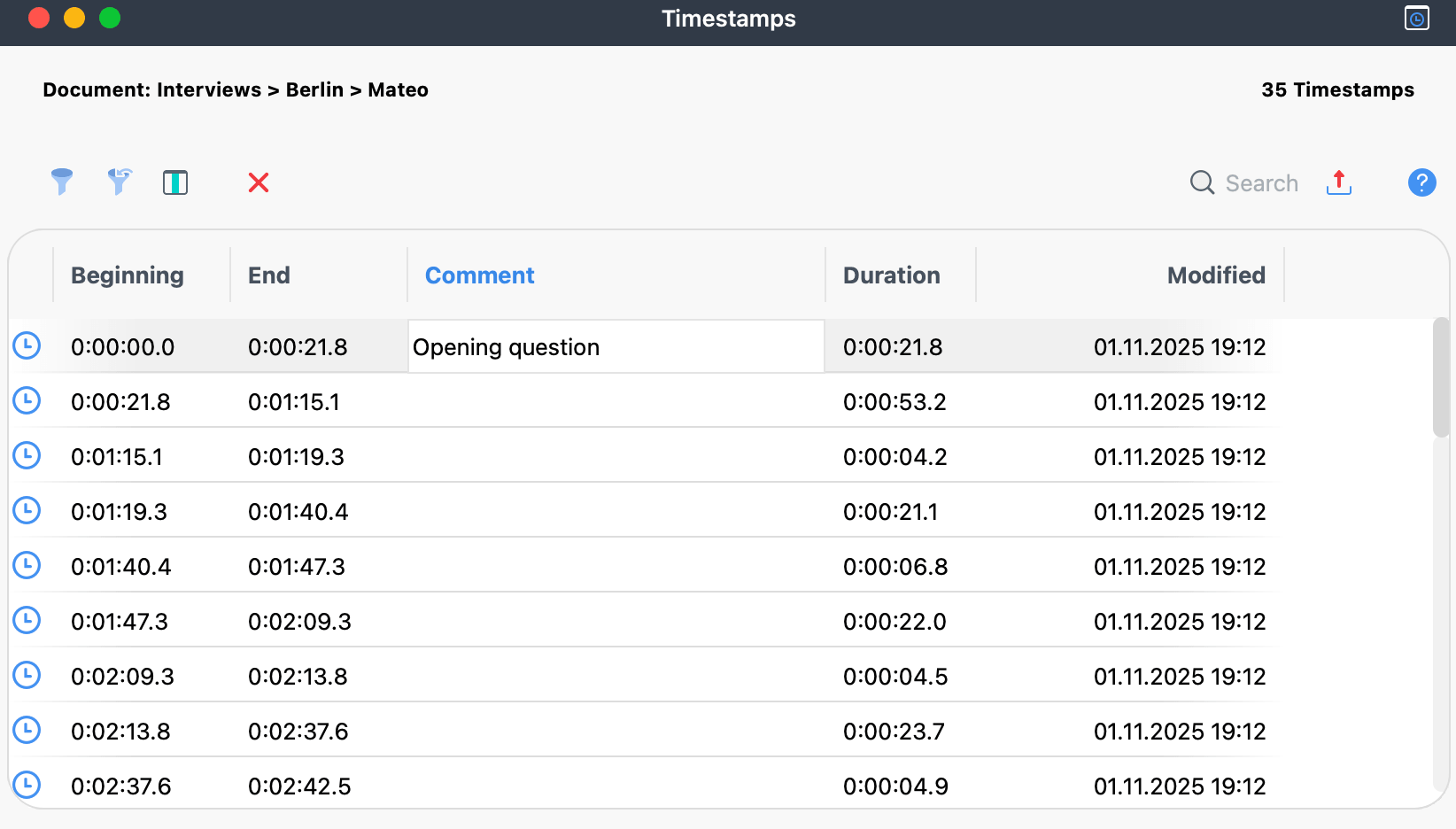
Task: Click the Search field text
Action: (1262, 183)
